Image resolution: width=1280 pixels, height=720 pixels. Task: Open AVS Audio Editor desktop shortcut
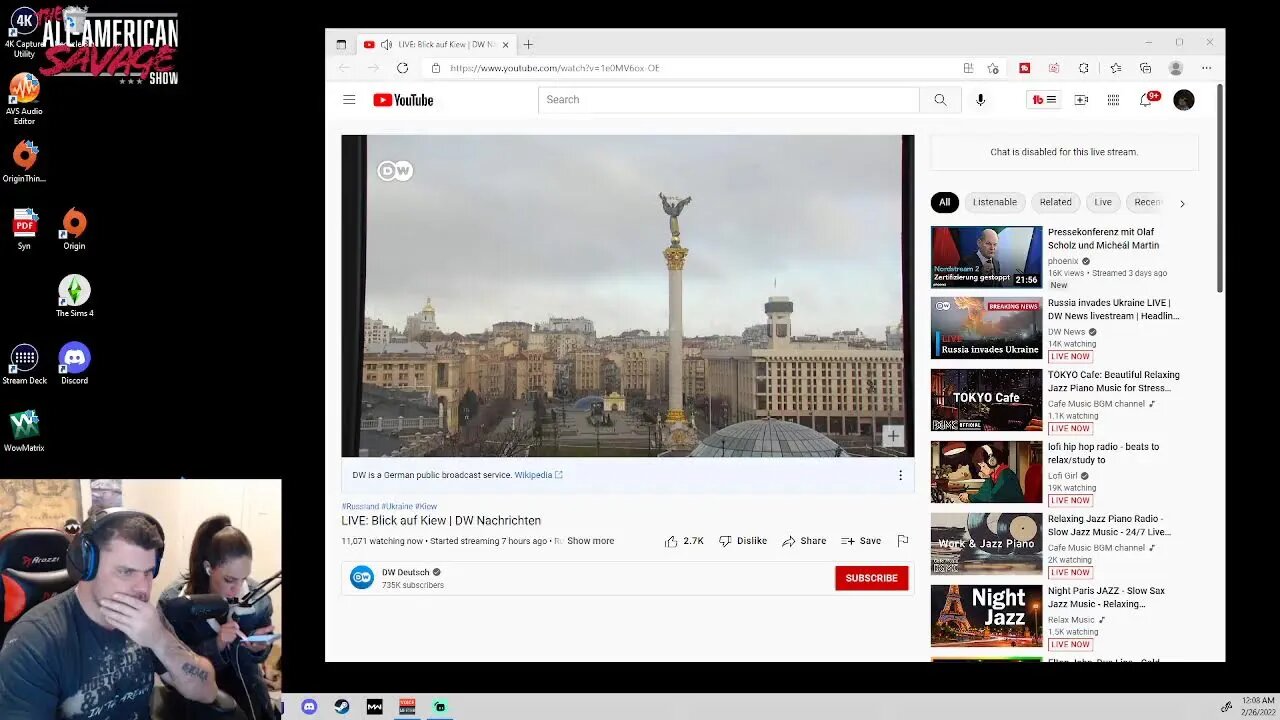point(24,99)
